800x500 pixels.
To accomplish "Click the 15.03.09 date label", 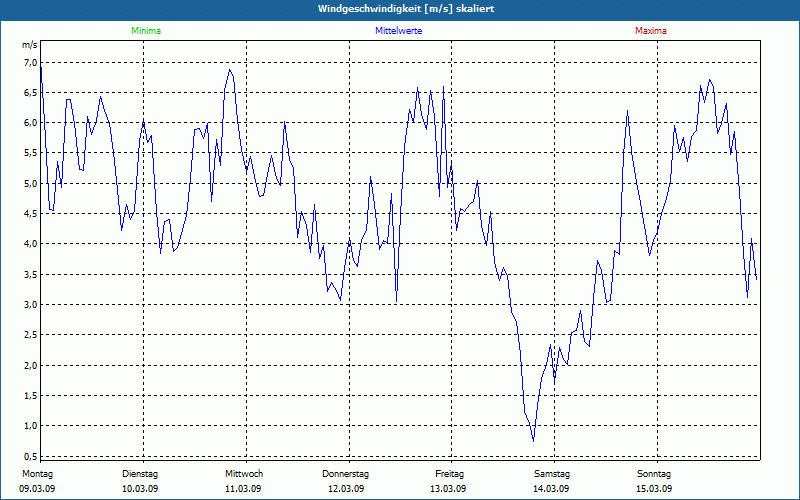I will pyautogui.click(x=654, y=489).
